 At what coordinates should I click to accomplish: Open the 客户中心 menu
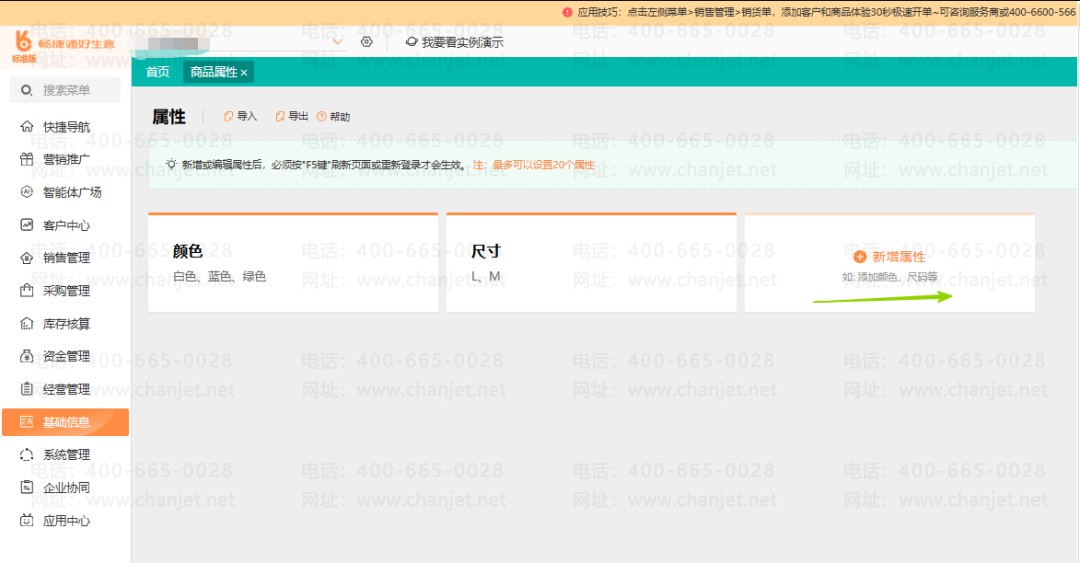pos(66,225)
